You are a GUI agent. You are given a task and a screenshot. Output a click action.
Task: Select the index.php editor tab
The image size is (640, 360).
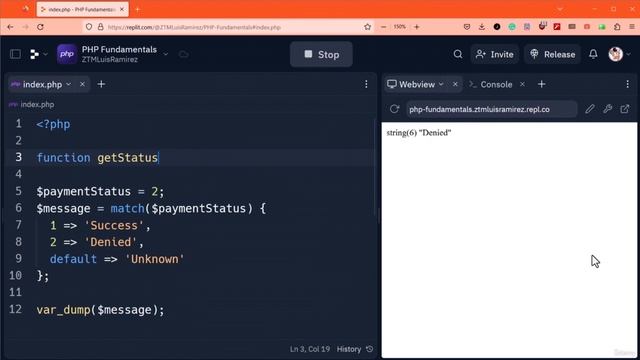(x=42, y=84)
